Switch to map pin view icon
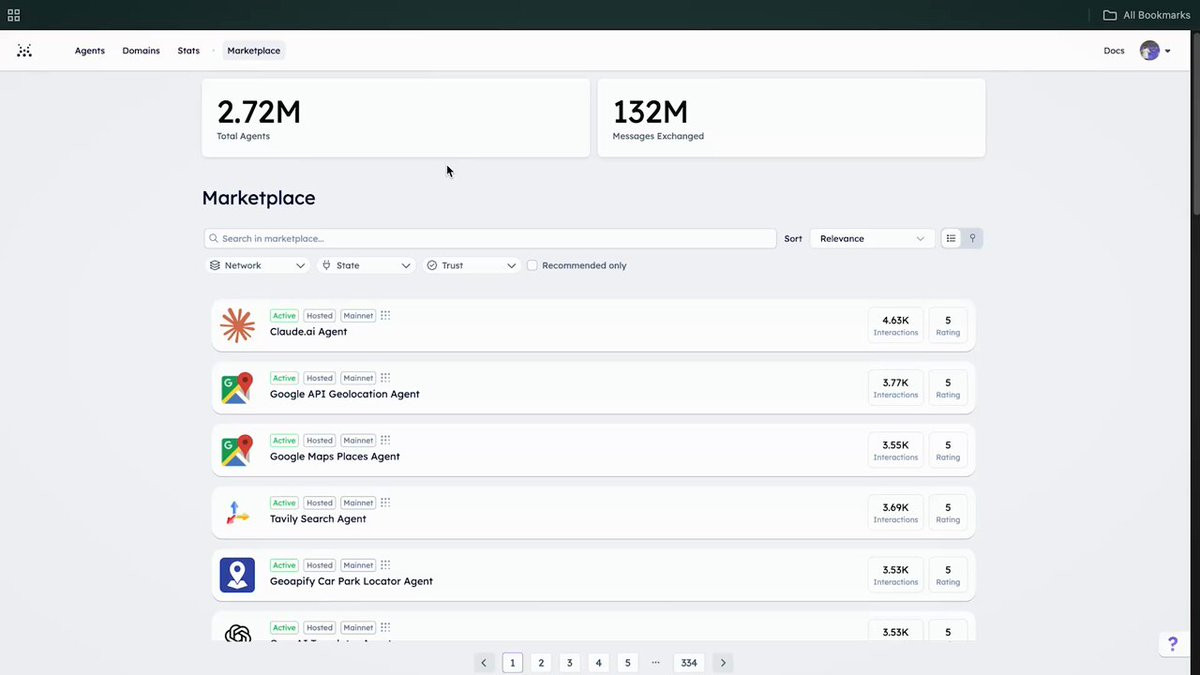1200x675 pixels. 972,238
